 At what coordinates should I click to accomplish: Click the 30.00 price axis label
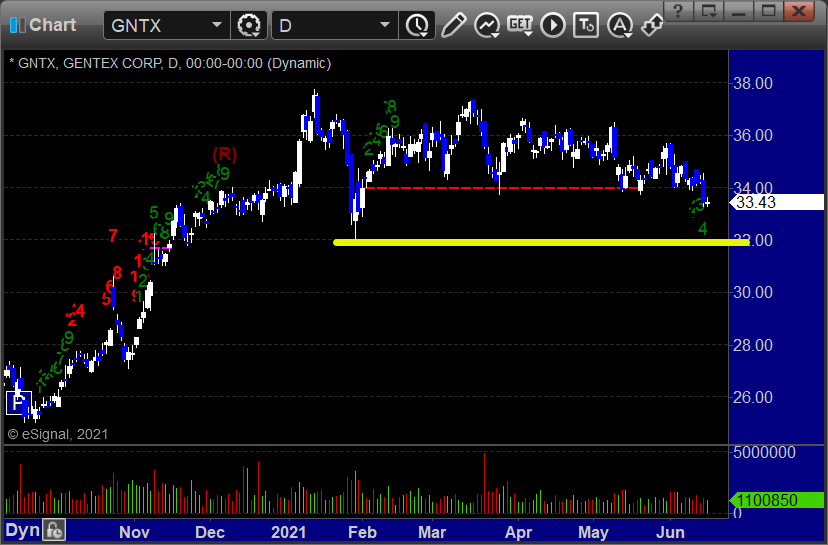pyautogui.click(x=753, y=293)
